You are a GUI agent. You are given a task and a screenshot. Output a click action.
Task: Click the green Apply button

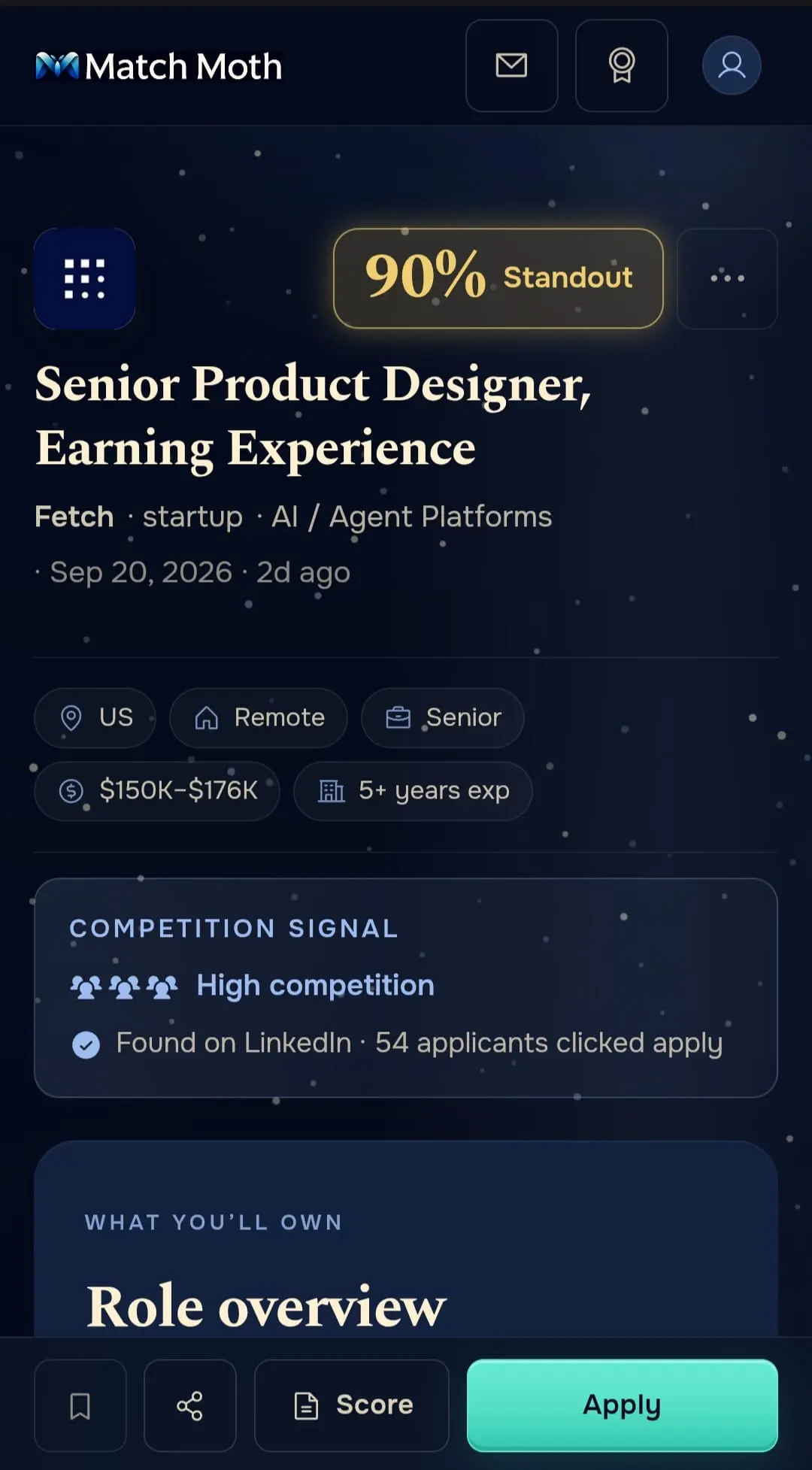point(622,1405)
